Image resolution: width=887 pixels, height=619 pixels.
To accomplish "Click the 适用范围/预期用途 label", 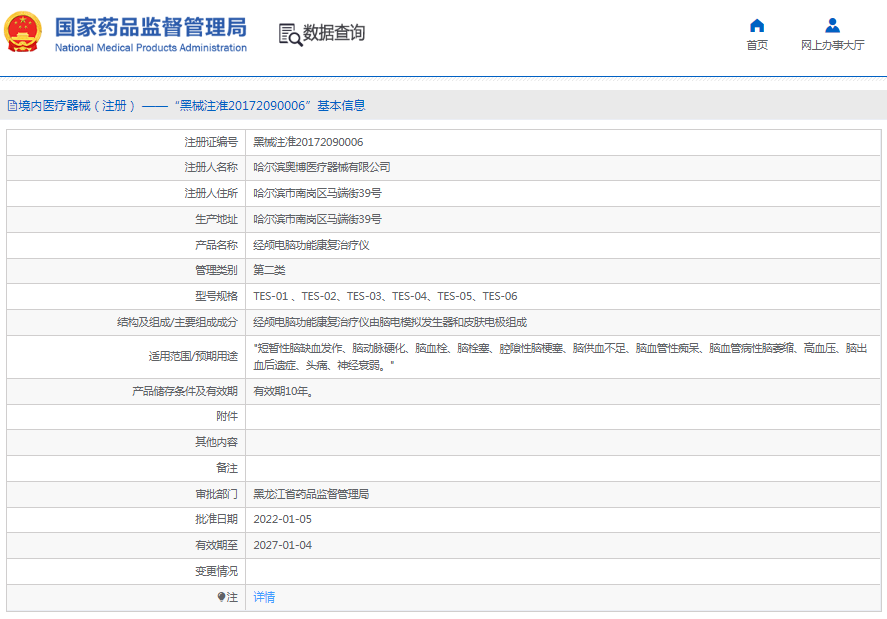I will (193, 356).
